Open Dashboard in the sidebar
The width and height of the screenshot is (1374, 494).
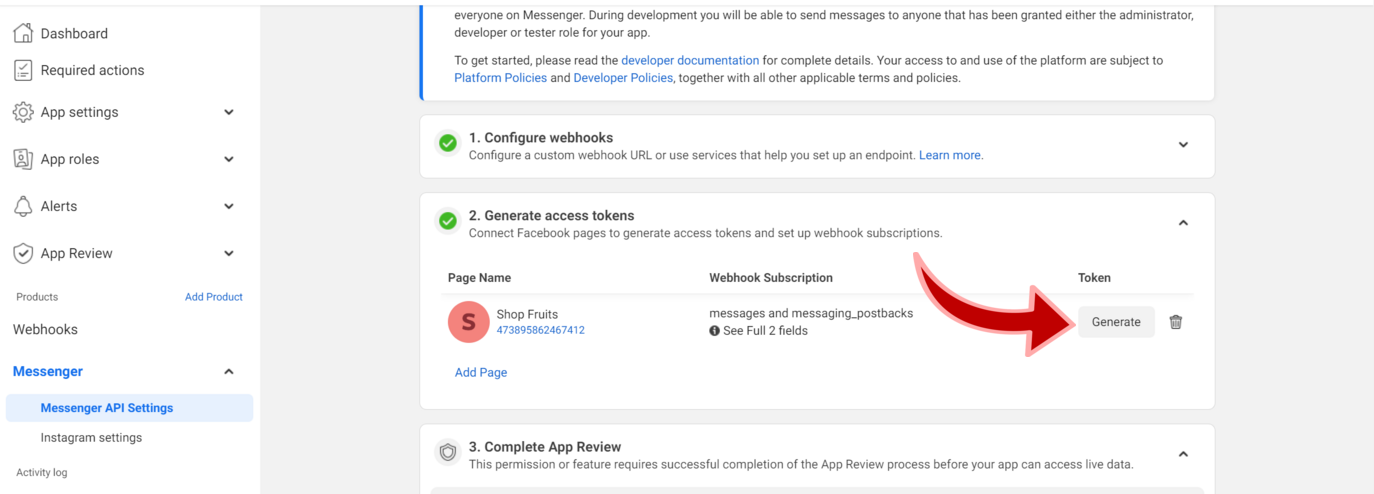tap(74, 33)
